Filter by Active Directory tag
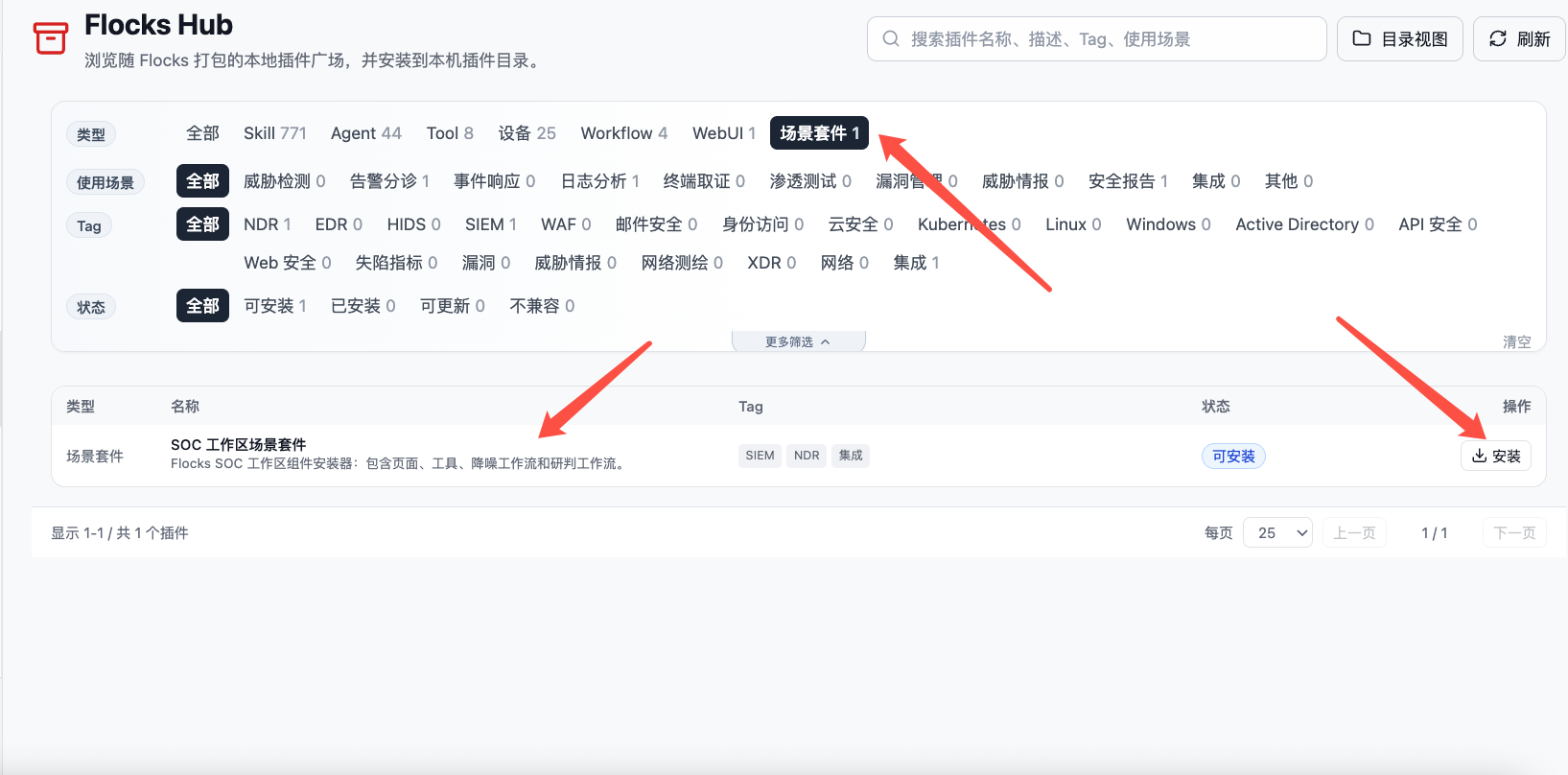 click(1305, 224)
